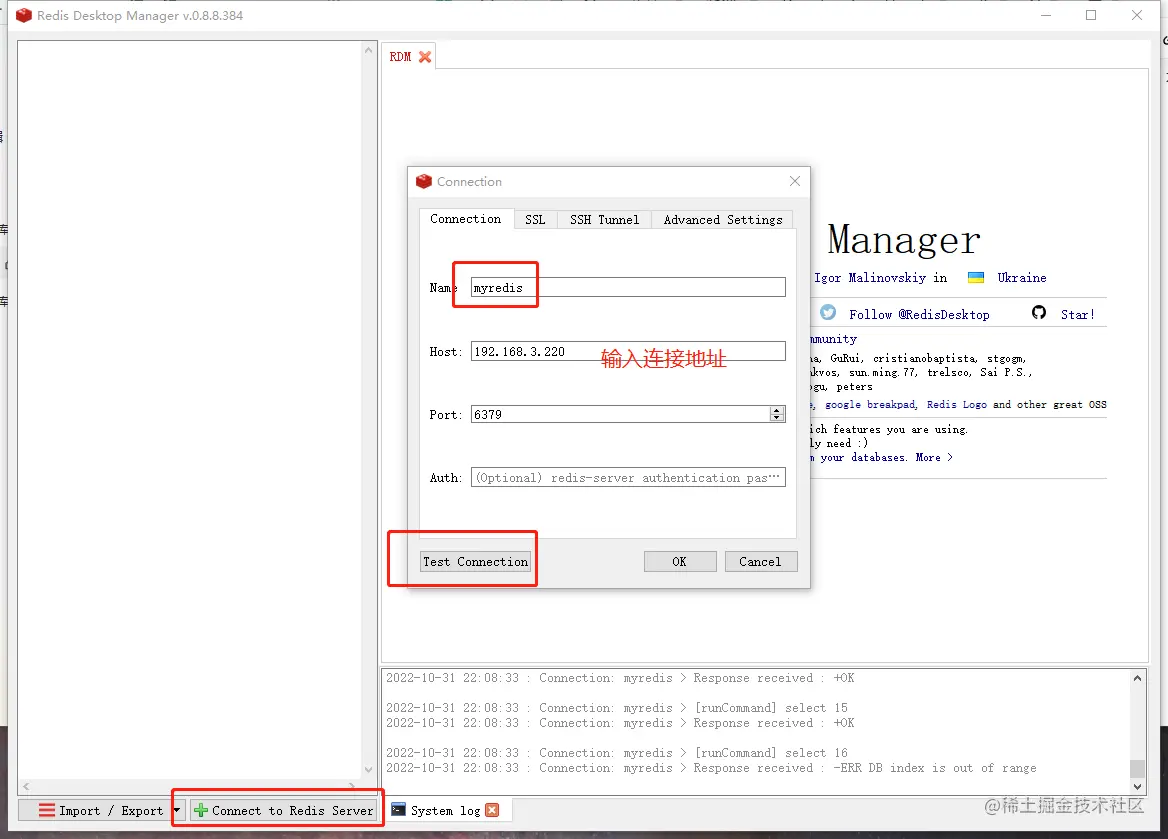Close the System log tab
Screen dimensions: 1168x839
(492, 810)
